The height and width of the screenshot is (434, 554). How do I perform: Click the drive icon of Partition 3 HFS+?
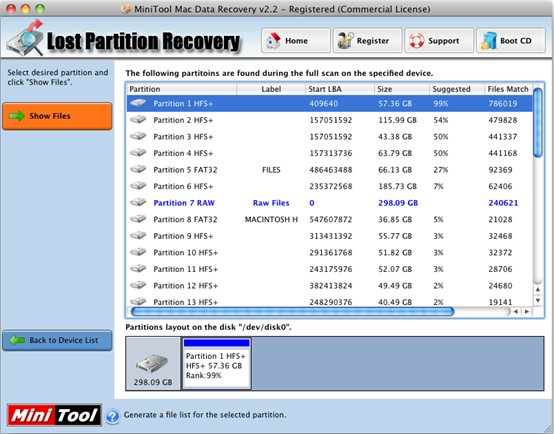[x=138, y=136]
